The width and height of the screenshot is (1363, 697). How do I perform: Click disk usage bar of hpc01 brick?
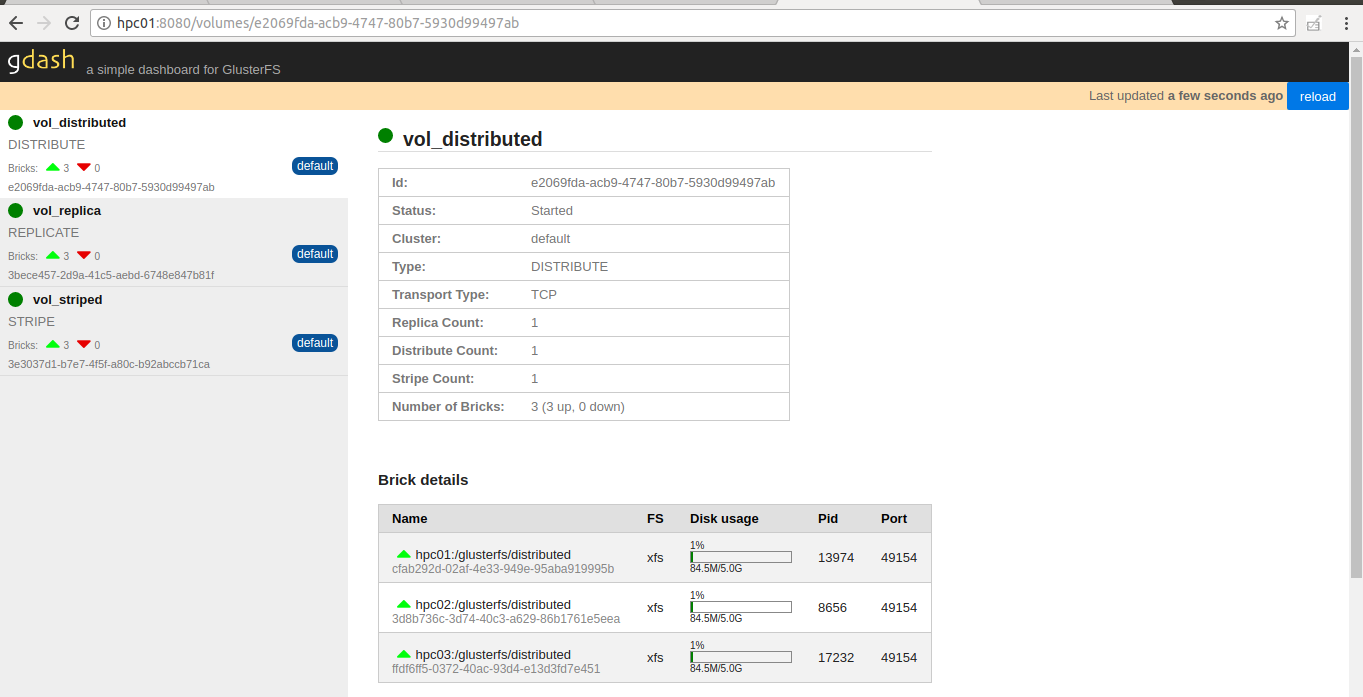(x=741, y=557)
